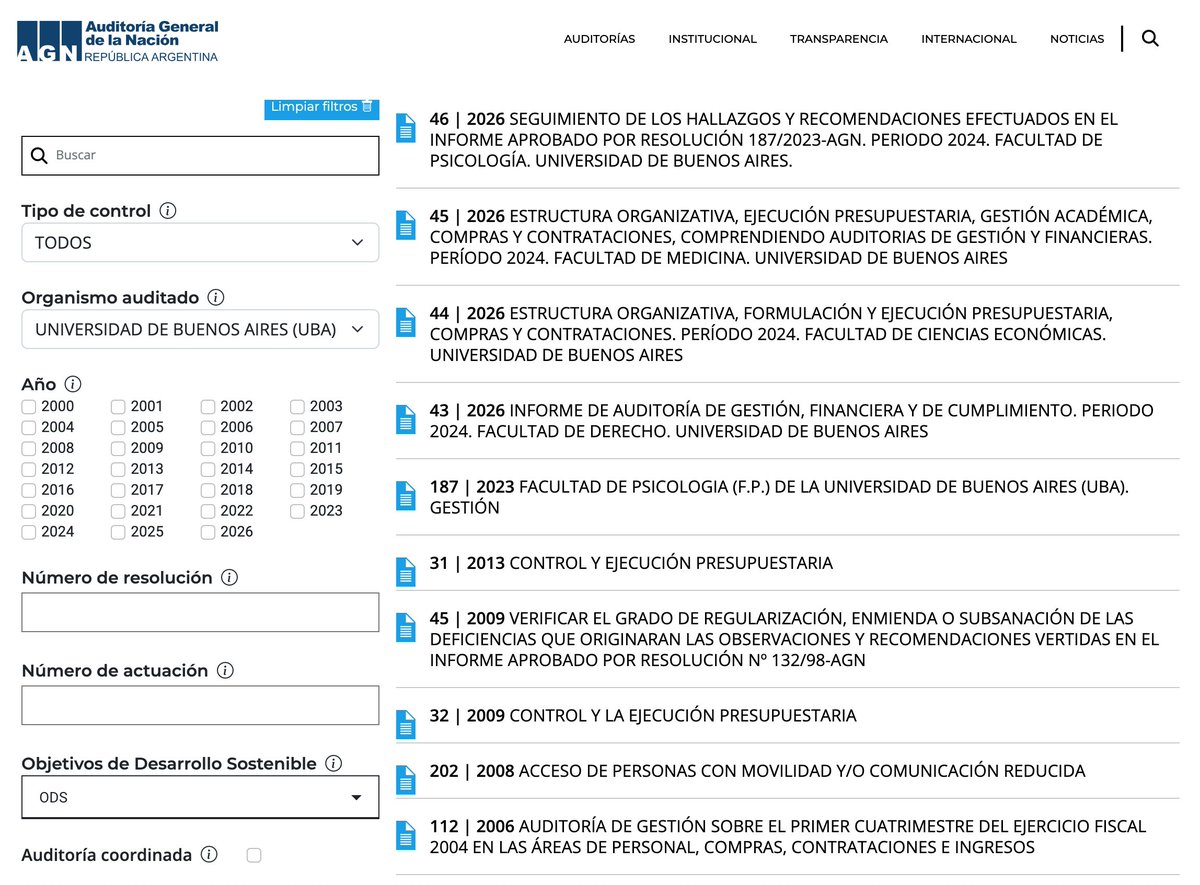
Task: Click the AGN logo in the header
Action: click(x=118, y=40)
